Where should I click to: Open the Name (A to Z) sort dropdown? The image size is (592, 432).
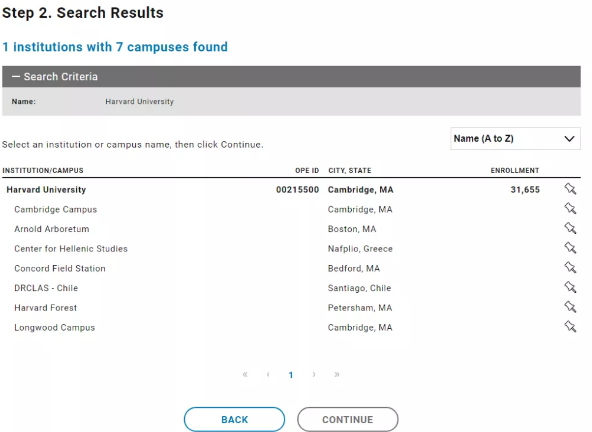(515, 139)
